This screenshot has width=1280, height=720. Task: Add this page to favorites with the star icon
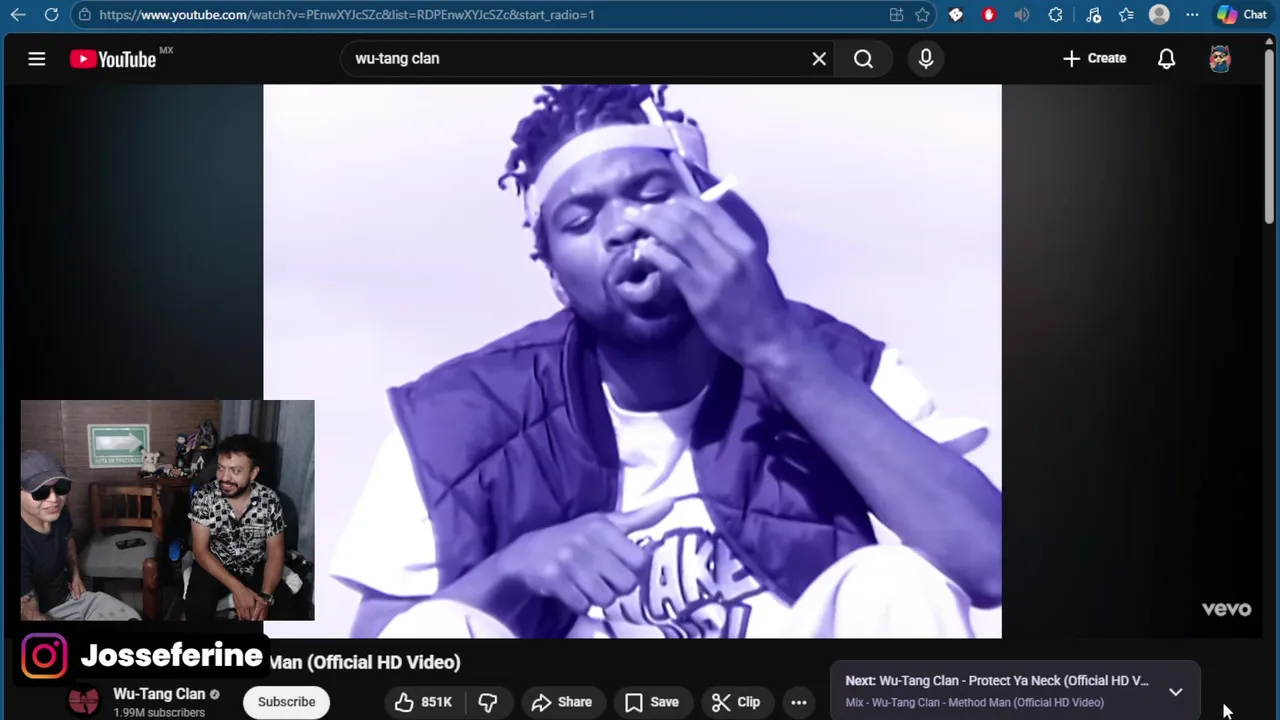click(x=923, y=15)
